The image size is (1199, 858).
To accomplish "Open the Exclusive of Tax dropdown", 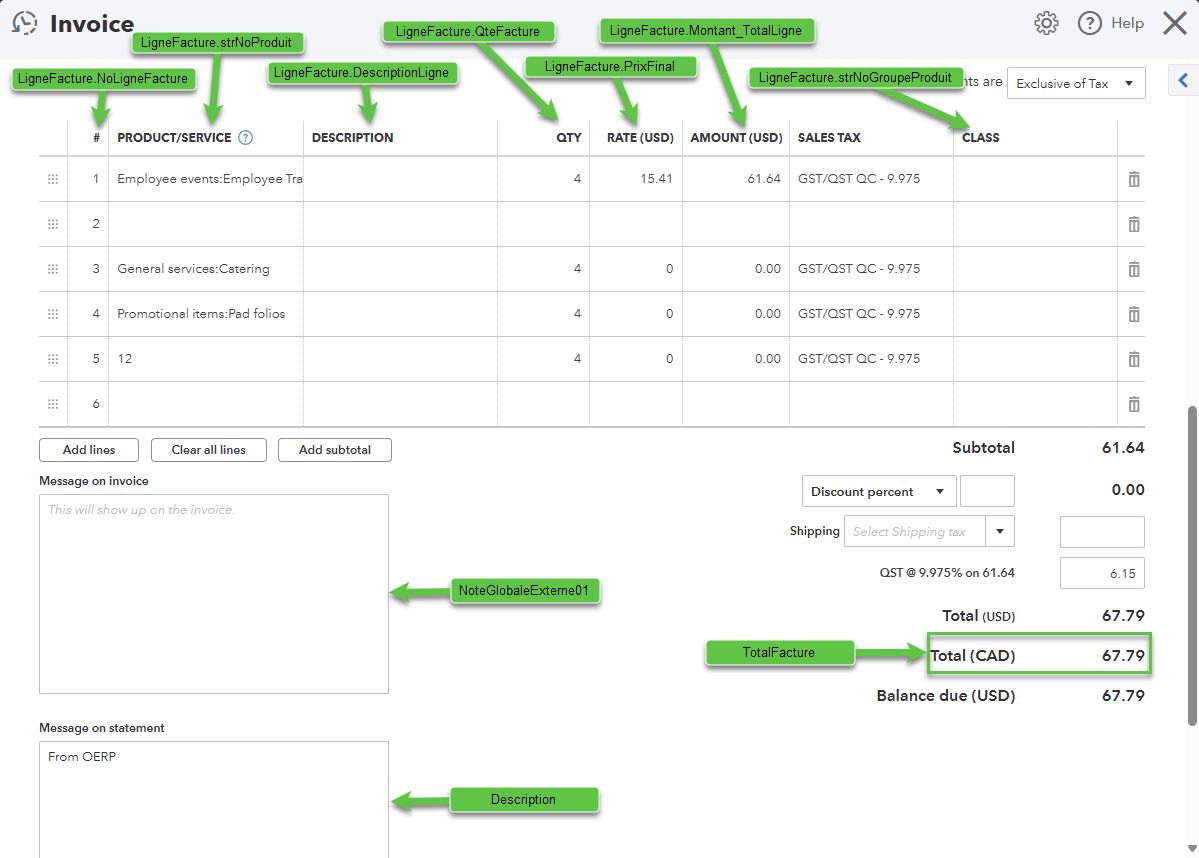I will 1075,84.
